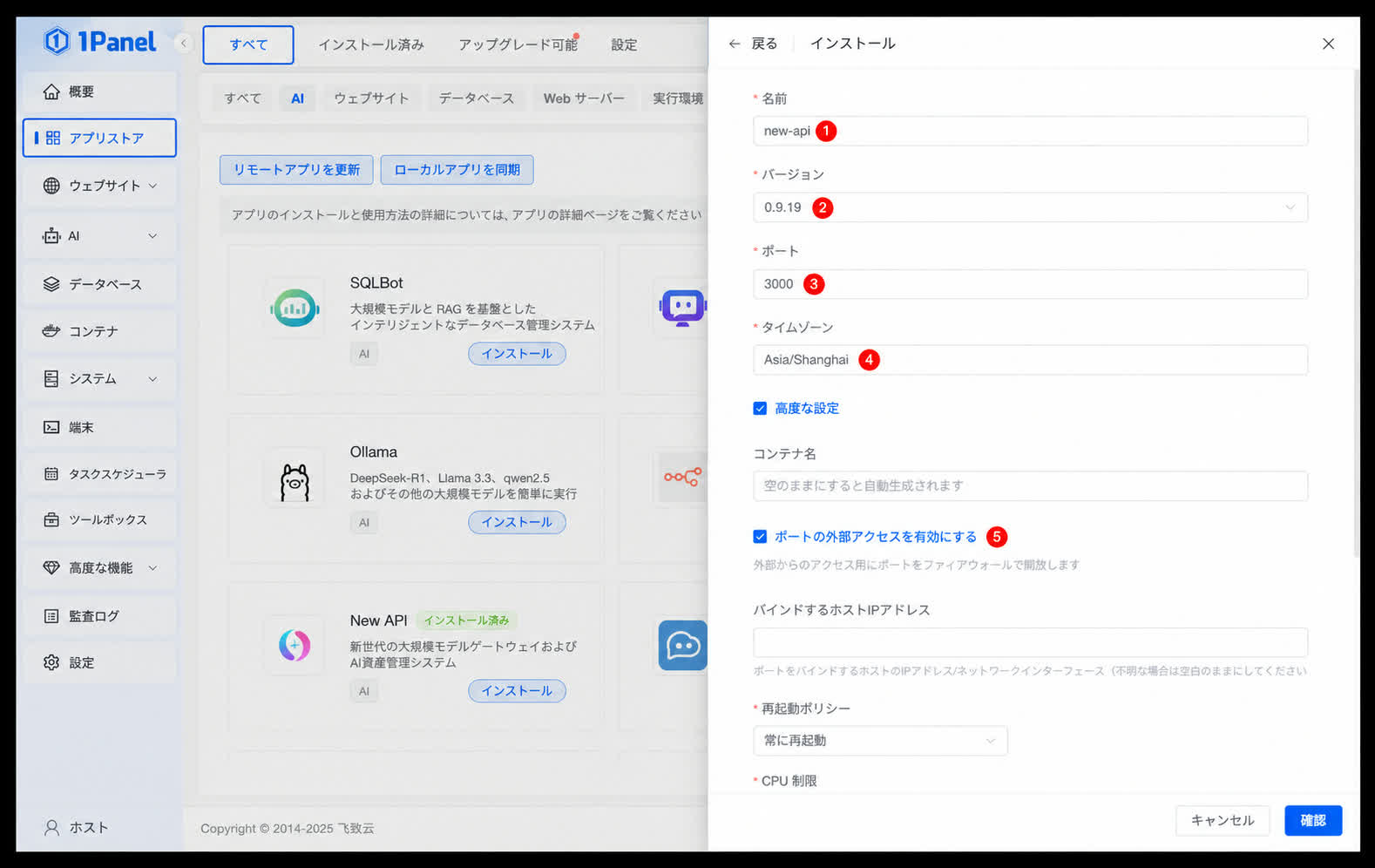Click the ホスト user icon
This screenshot has width=1375, height=868.
pos(51,827)
